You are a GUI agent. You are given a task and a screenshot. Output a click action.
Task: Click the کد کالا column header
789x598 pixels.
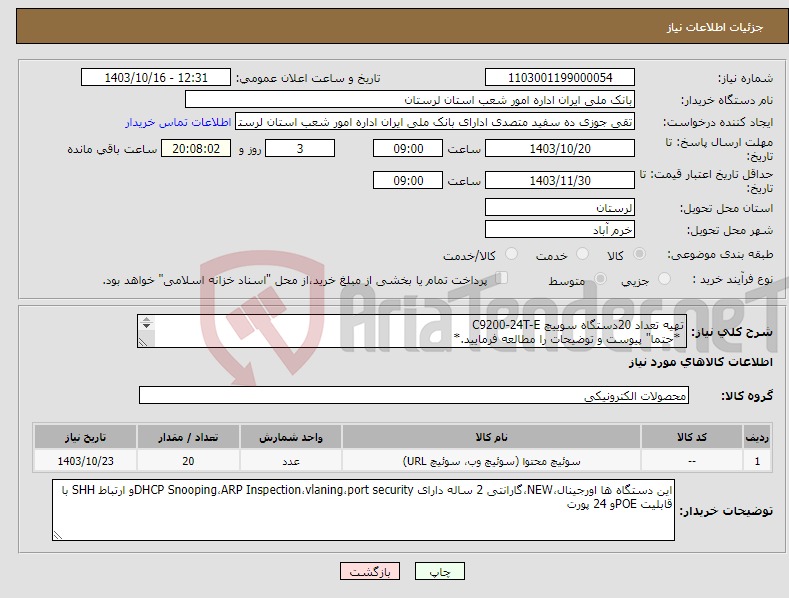click(x=692, y=437)
